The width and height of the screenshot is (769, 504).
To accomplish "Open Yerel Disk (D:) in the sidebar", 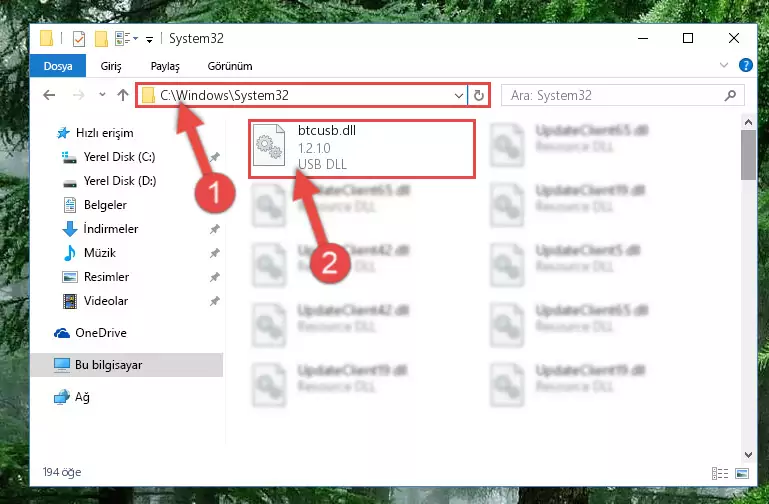I will 120,181.
